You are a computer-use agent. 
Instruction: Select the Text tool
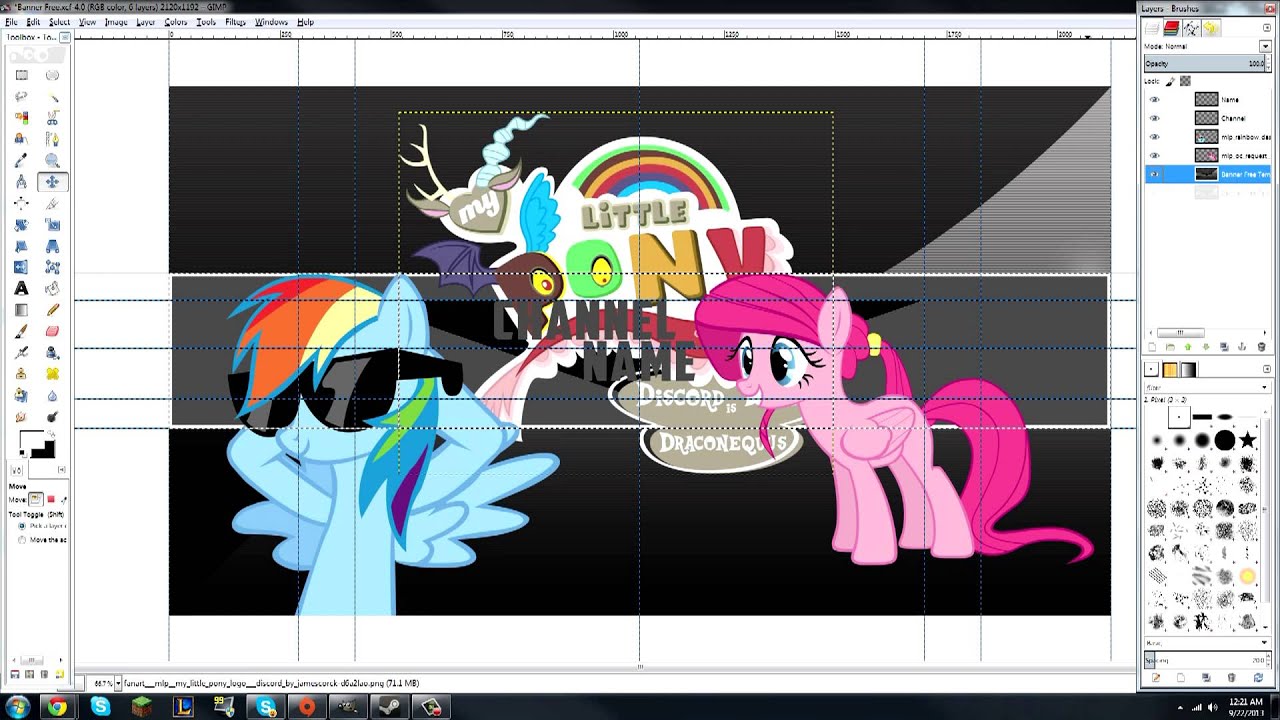click(21, 288)
